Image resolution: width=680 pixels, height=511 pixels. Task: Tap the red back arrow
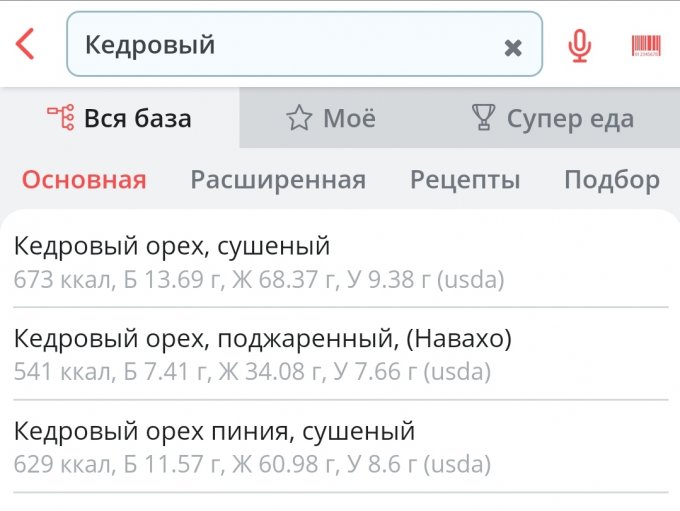(x=26, y=44)
